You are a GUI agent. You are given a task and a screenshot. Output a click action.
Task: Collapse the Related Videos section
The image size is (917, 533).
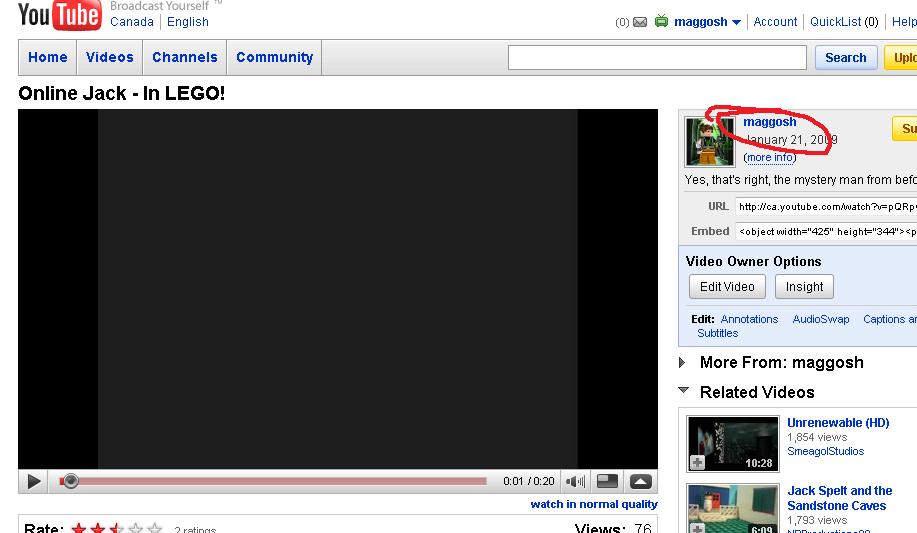tap(683, 390)
